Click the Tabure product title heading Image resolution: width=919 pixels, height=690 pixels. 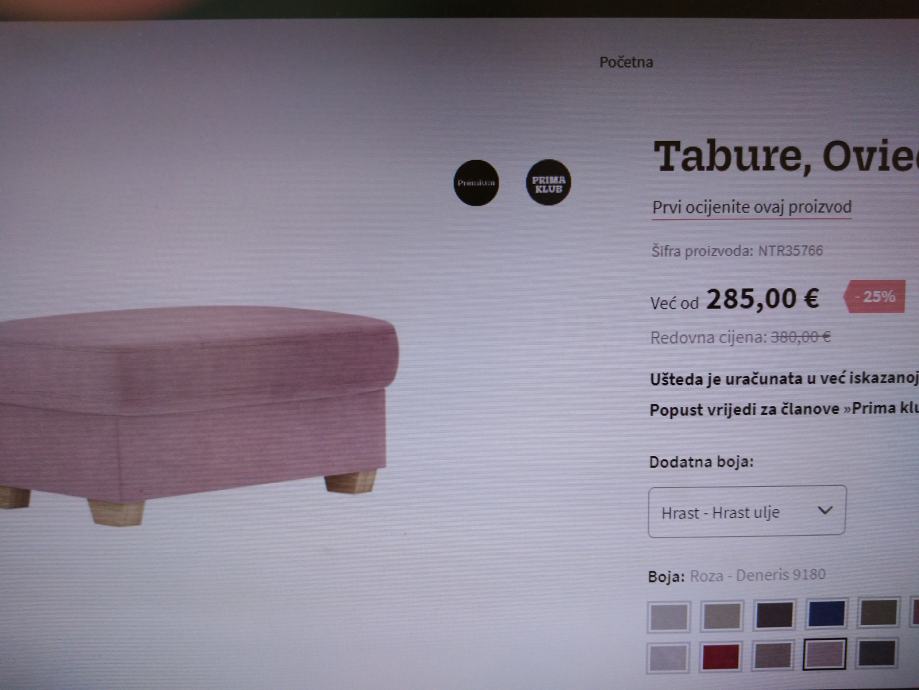point(785,157)
